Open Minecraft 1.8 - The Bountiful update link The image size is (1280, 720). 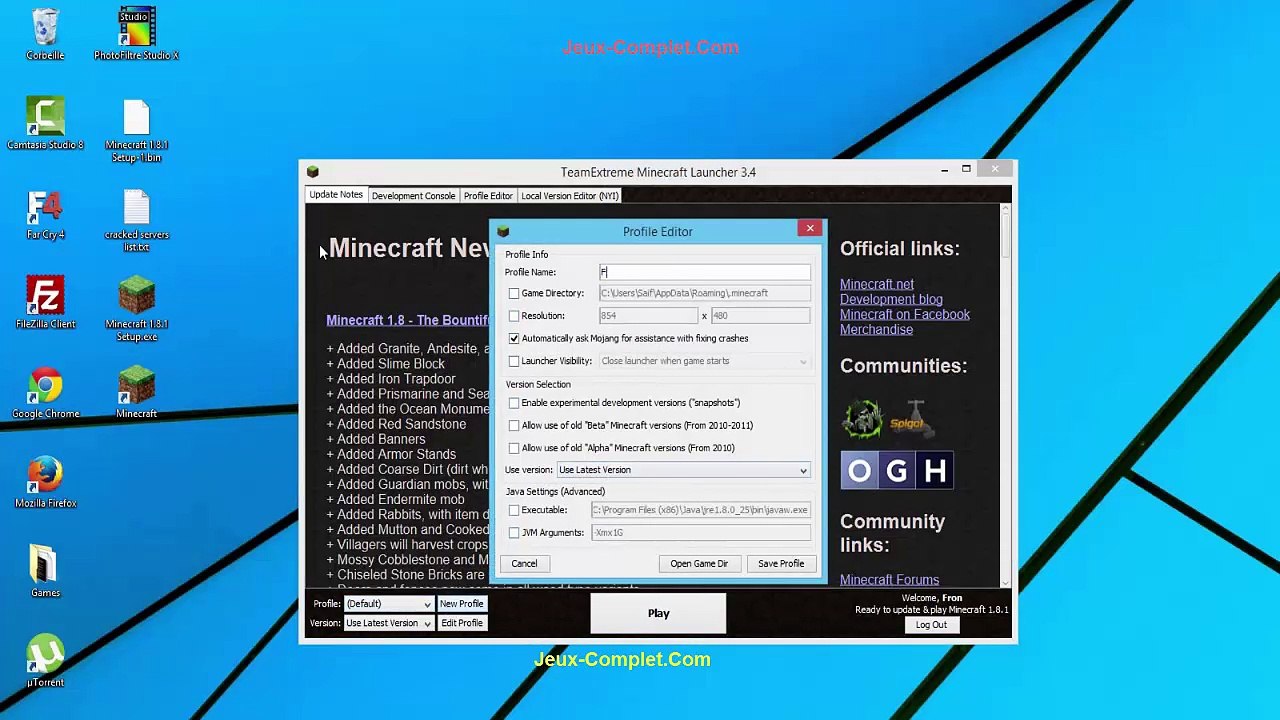[408, 320]
